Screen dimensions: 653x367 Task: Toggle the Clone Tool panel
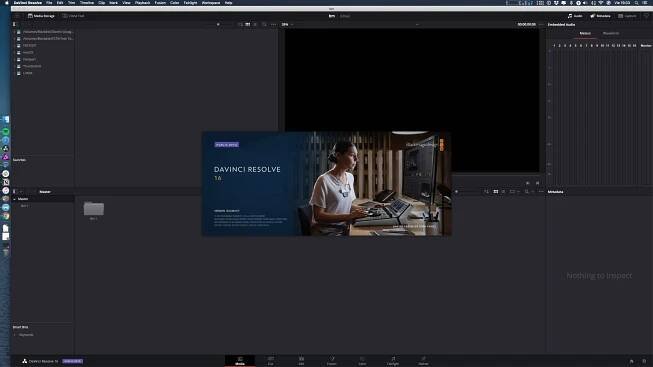pos(73,16)
